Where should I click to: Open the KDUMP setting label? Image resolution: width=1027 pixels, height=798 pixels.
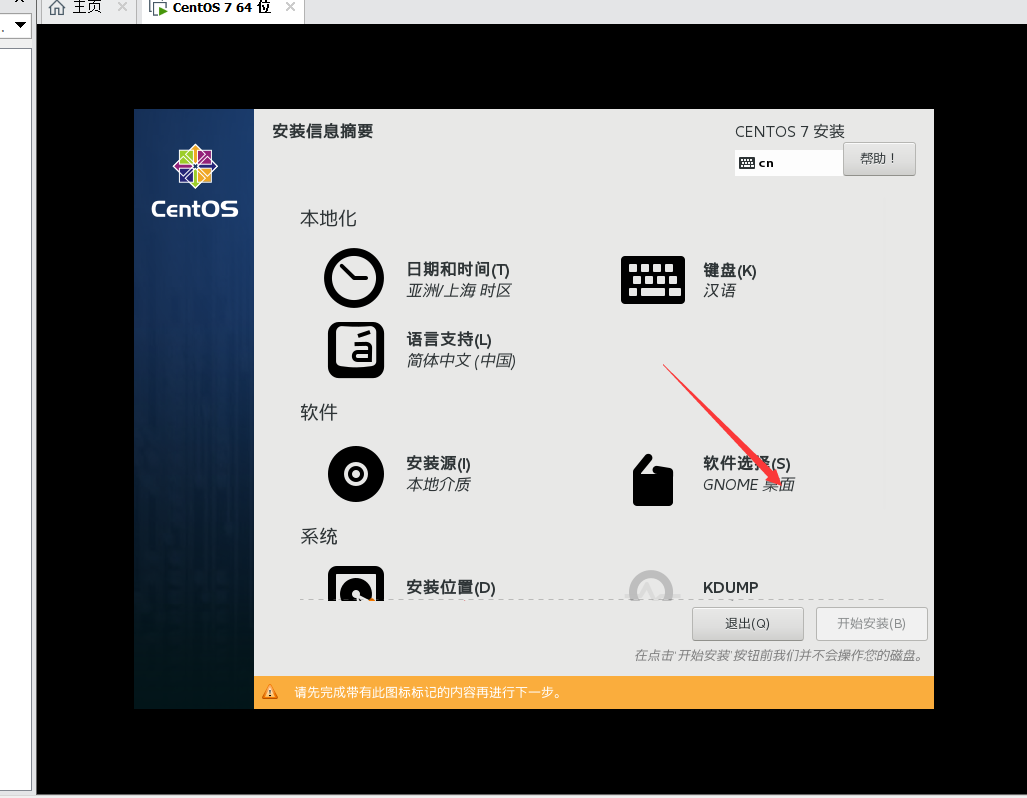click(x=730, y=587)
